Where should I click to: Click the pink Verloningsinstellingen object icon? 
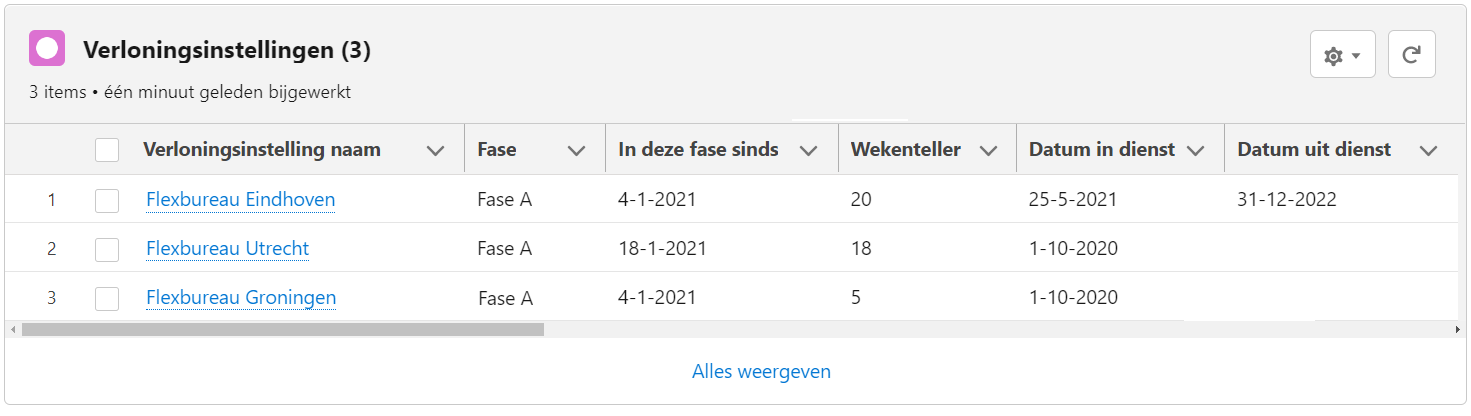click(x=47, y=48)
